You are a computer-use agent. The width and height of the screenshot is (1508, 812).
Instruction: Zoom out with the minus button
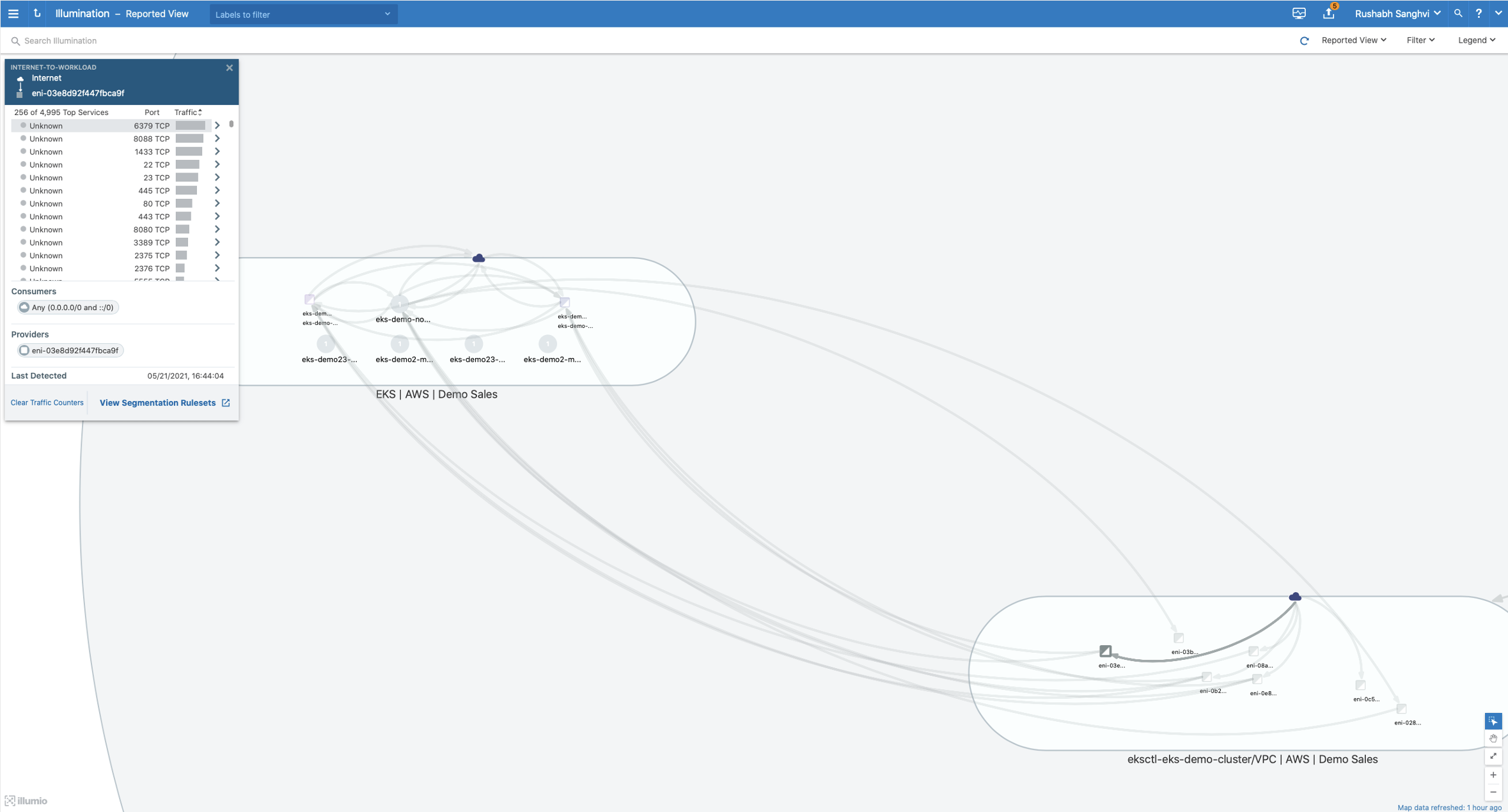click(1493, 792)
